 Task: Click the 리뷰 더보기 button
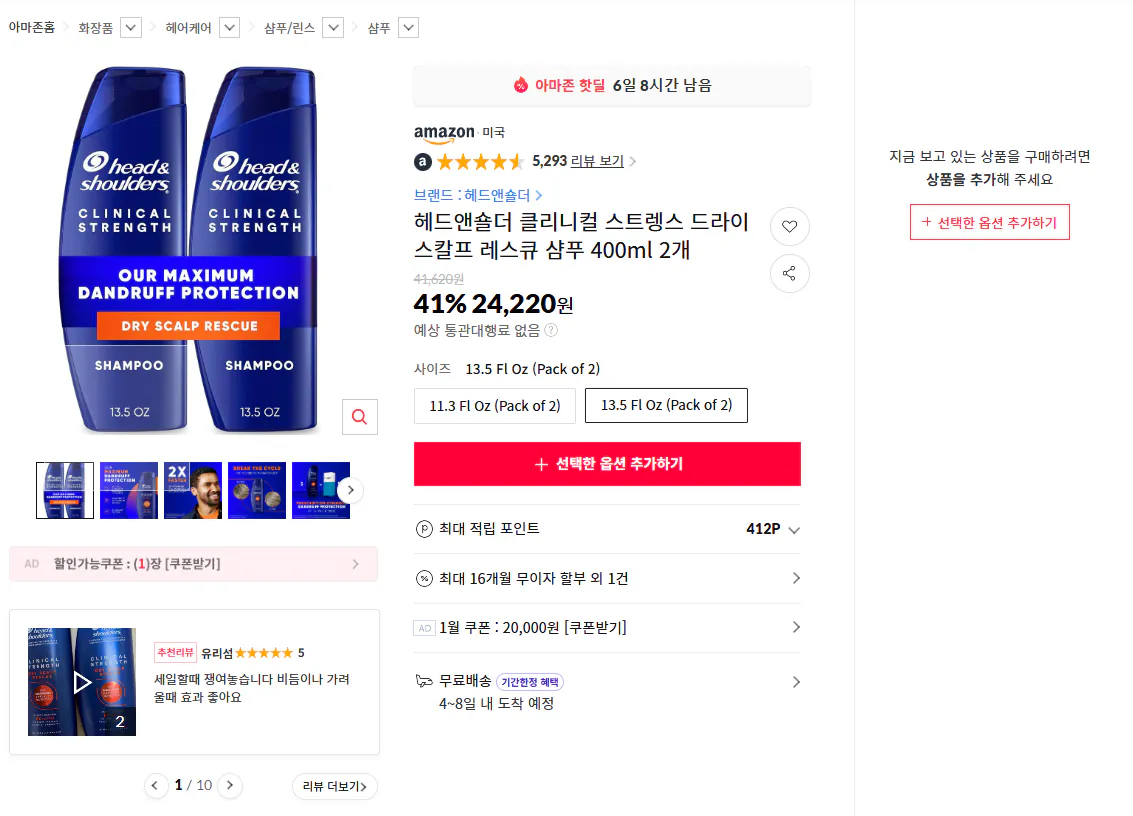point(334,785)
